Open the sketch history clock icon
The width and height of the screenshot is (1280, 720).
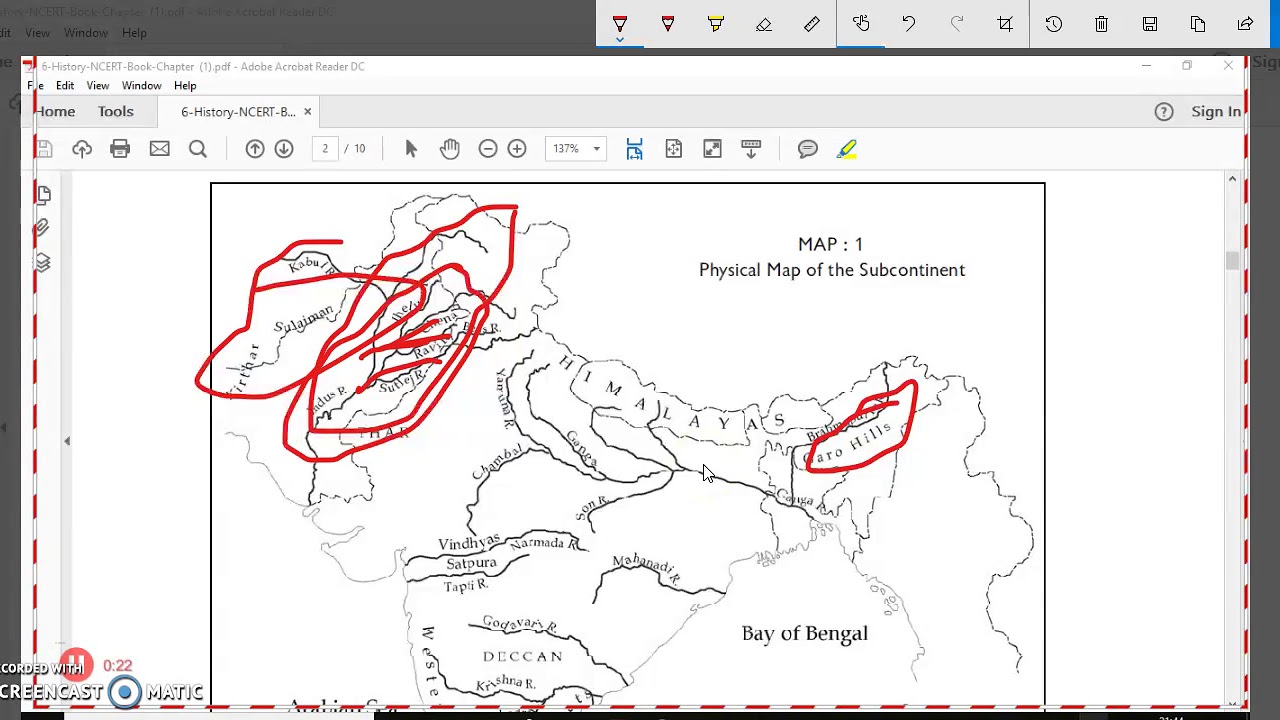pos(1053,24)
